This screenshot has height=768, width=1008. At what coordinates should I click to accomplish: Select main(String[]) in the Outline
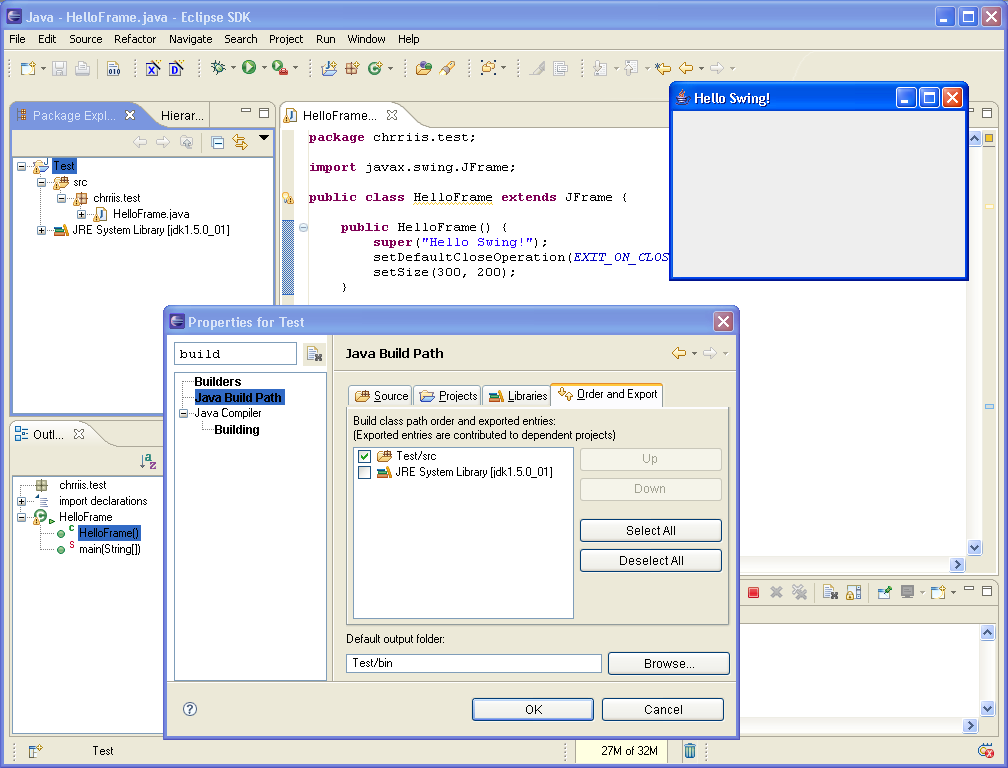(109, 549)
